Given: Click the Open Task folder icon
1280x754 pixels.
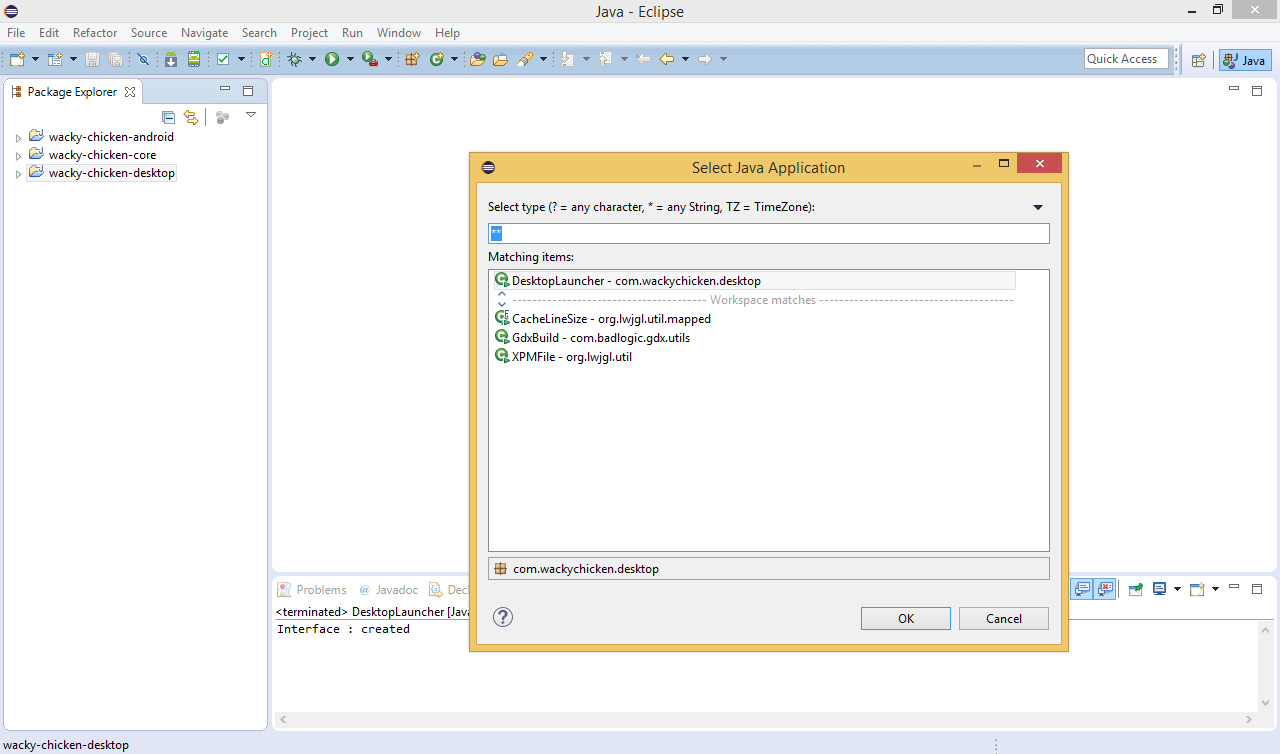Looking at the screenshot, I should pos(500,59).
